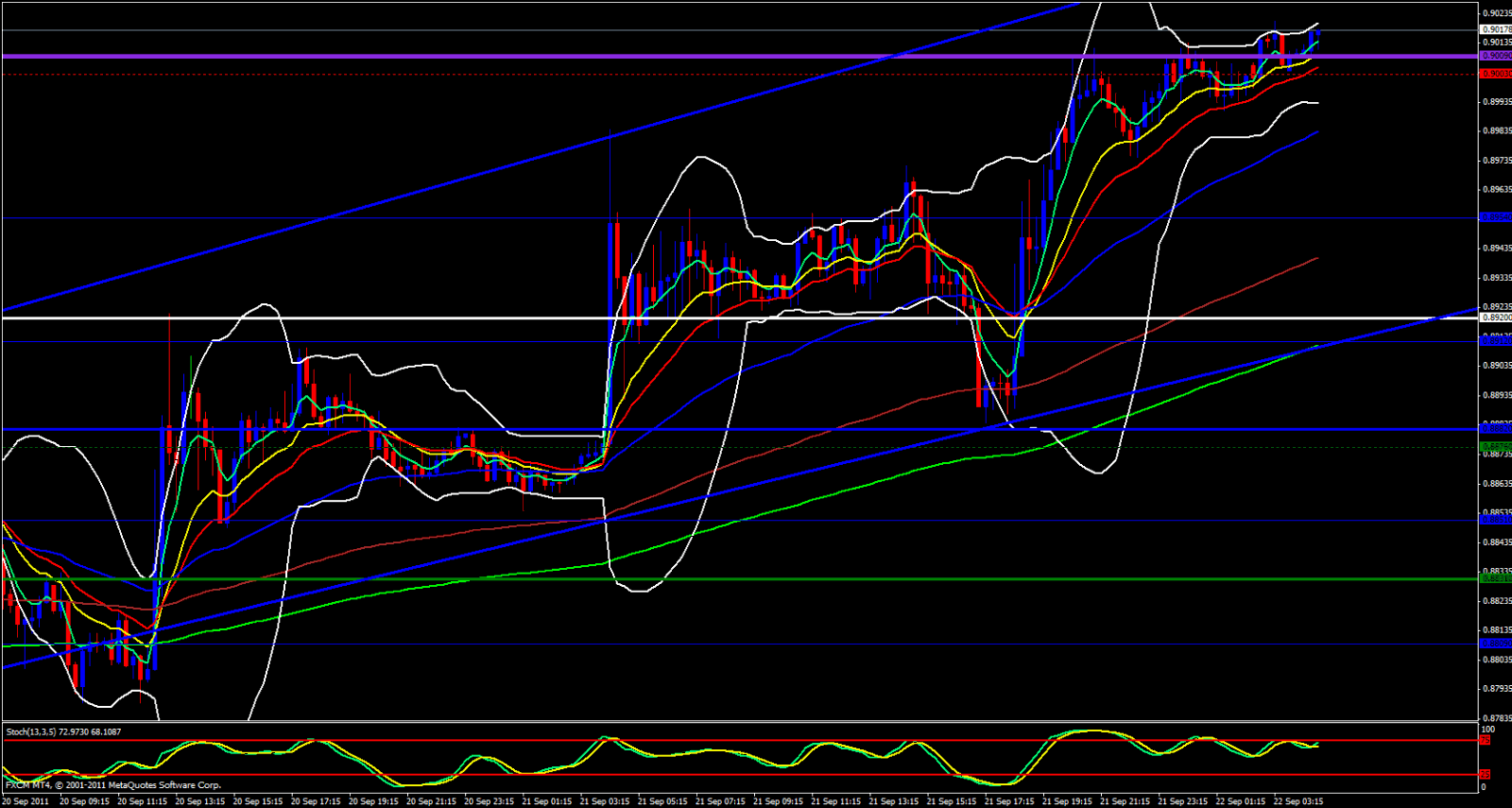The width and height of the screenshot is (1512, 808).
Task: Click the 0.87835 price scale value
Action: pos(1496,718)
